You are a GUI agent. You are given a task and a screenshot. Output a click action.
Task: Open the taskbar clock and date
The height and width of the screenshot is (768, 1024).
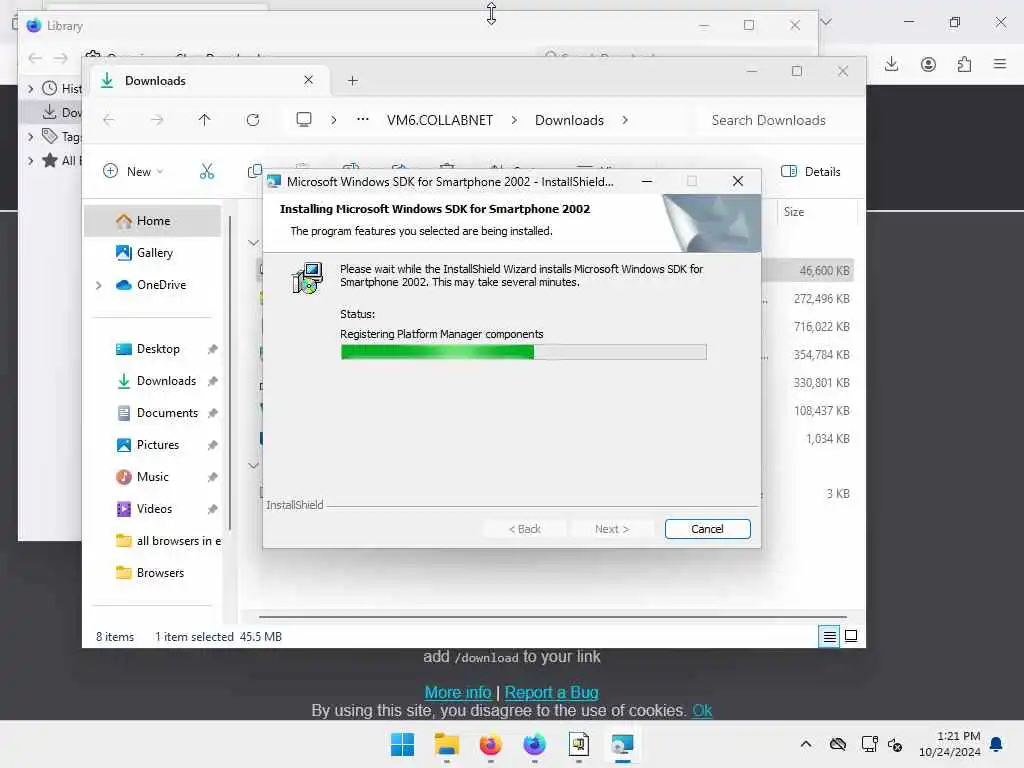pos(950,744)
